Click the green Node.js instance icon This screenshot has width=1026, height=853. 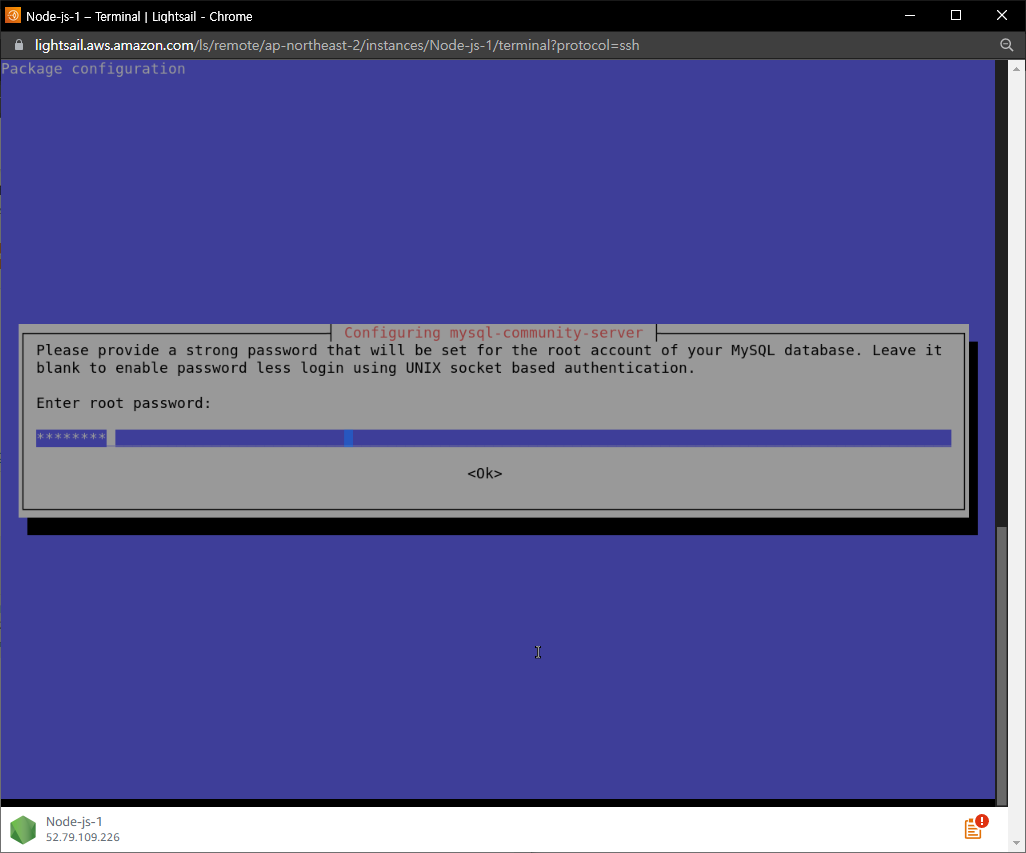point(23,829)
